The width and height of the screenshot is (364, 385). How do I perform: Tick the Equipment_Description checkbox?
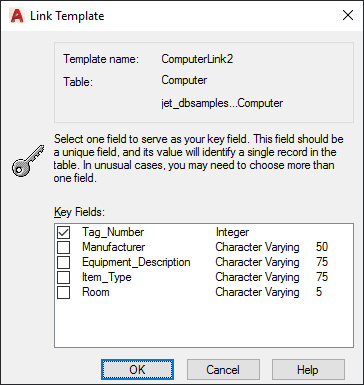(x=63, y=262)
